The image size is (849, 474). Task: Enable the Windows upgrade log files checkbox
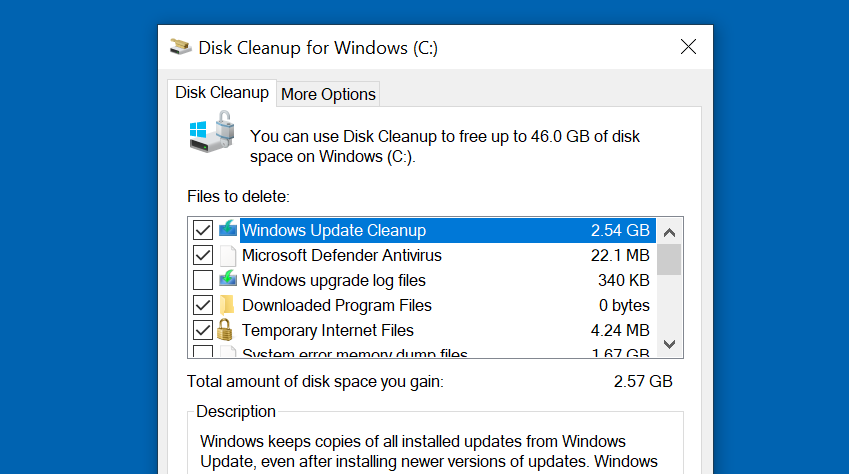pos(202,280)
